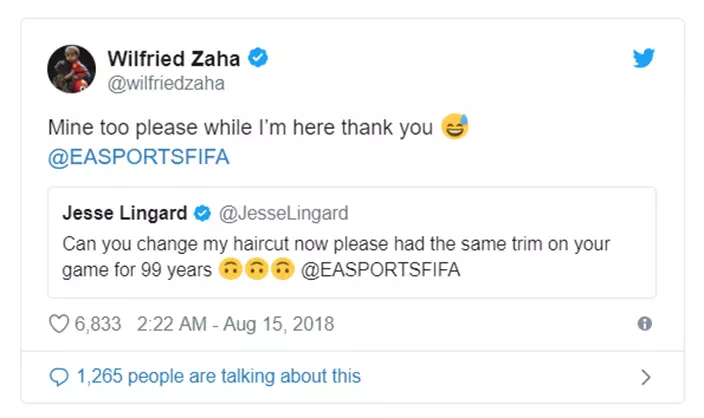Click the speech bubble conversation icon
The width and height of the screenshot is (704, 418).
pyautogui.click(x=59, y=377)
